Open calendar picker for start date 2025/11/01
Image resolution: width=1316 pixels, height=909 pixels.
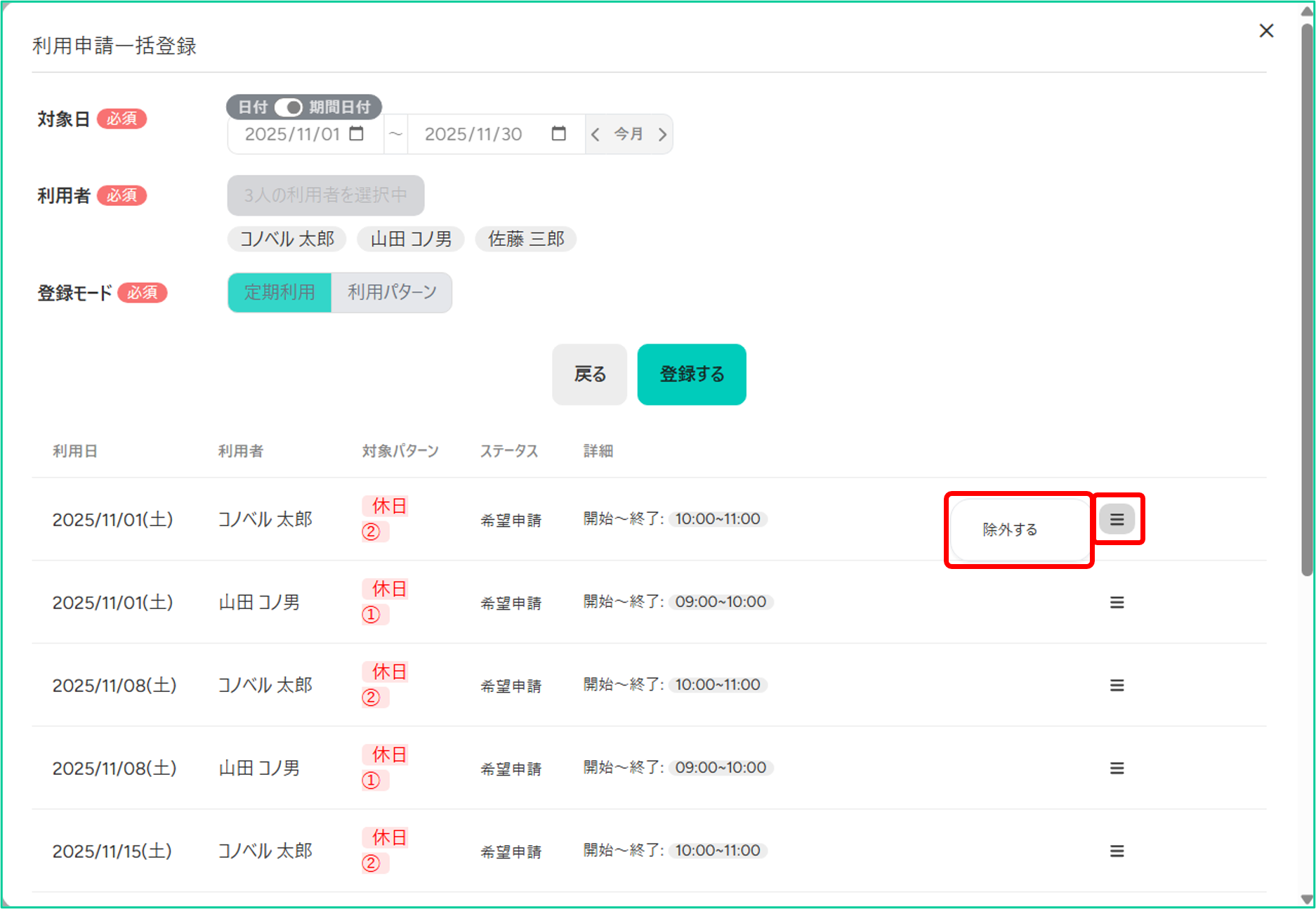coord(357,133)
